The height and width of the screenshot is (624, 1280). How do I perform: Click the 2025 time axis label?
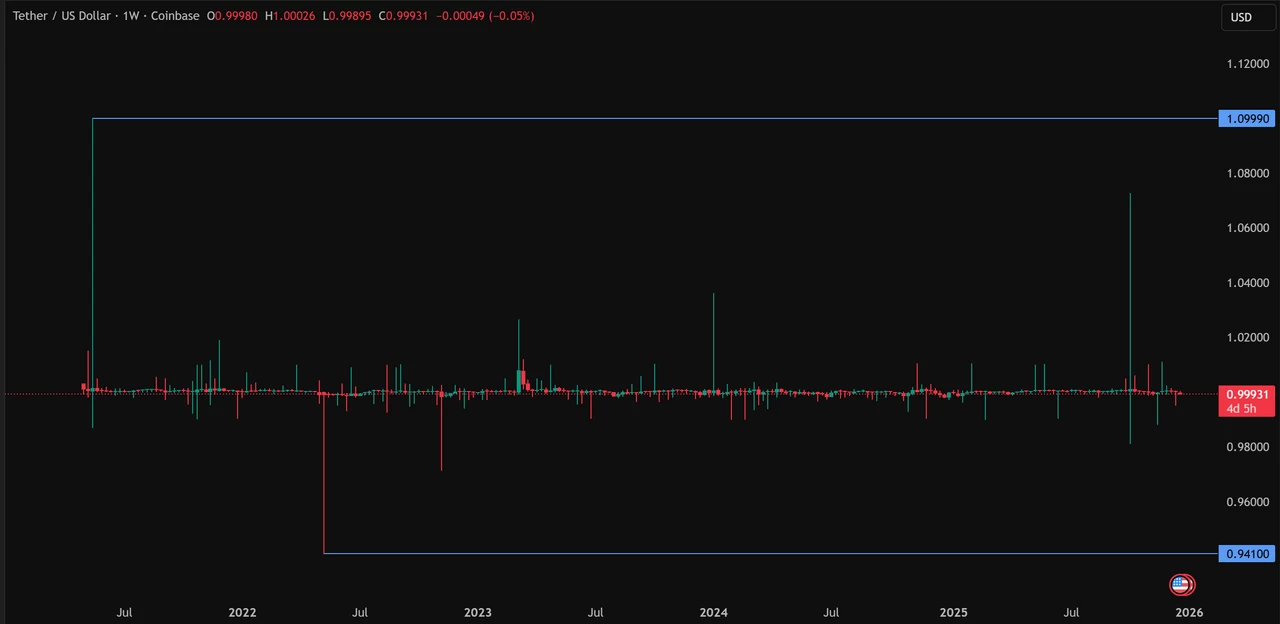(954, 612)
